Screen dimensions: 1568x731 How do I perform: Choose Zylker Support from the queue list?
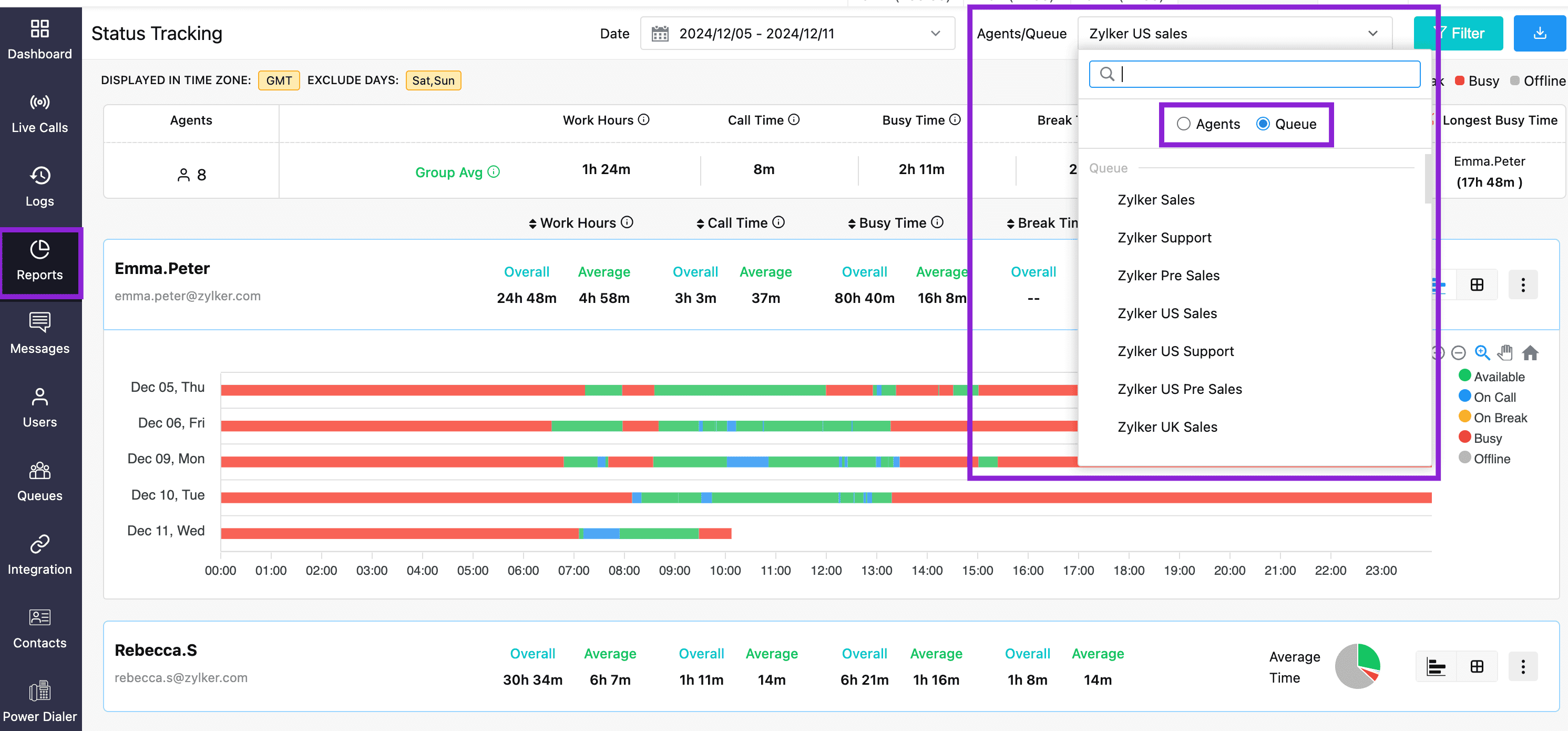[1164, 238]
